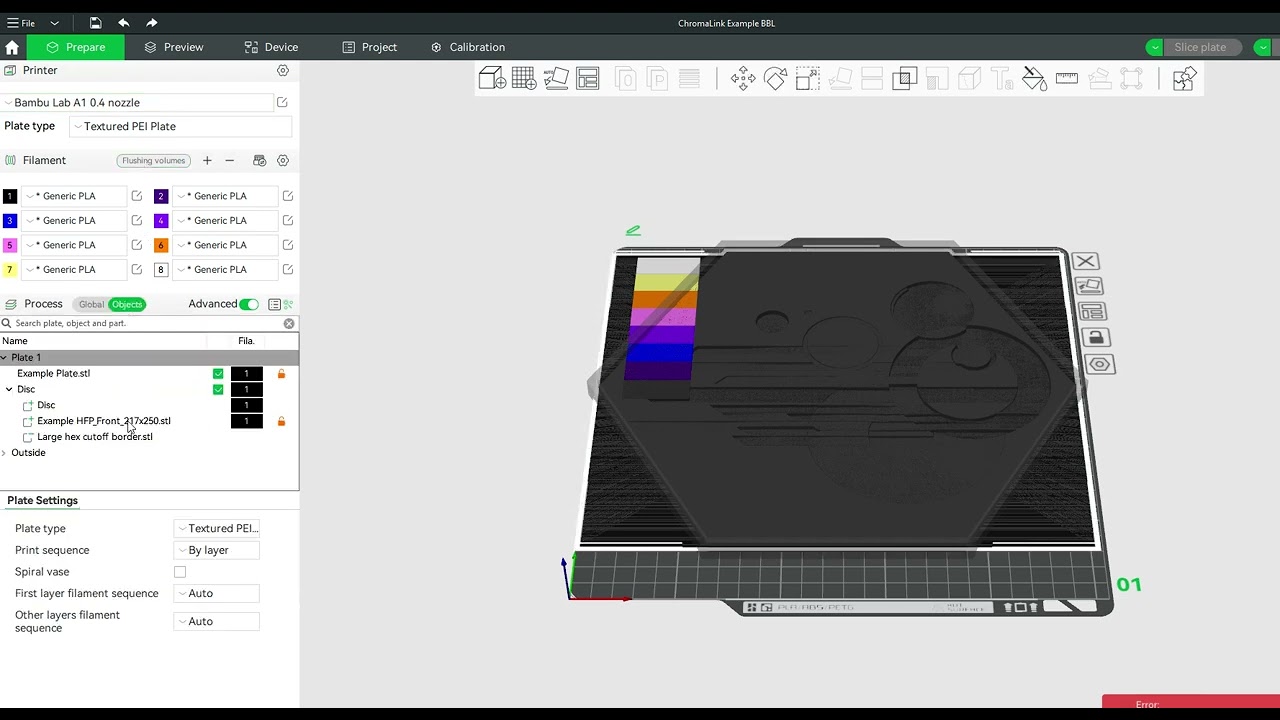Image resolution: width=1280 pixels, height=720 pixels.
Task: Collapse the Plate 1 tree node
Action: click(4, 358)
